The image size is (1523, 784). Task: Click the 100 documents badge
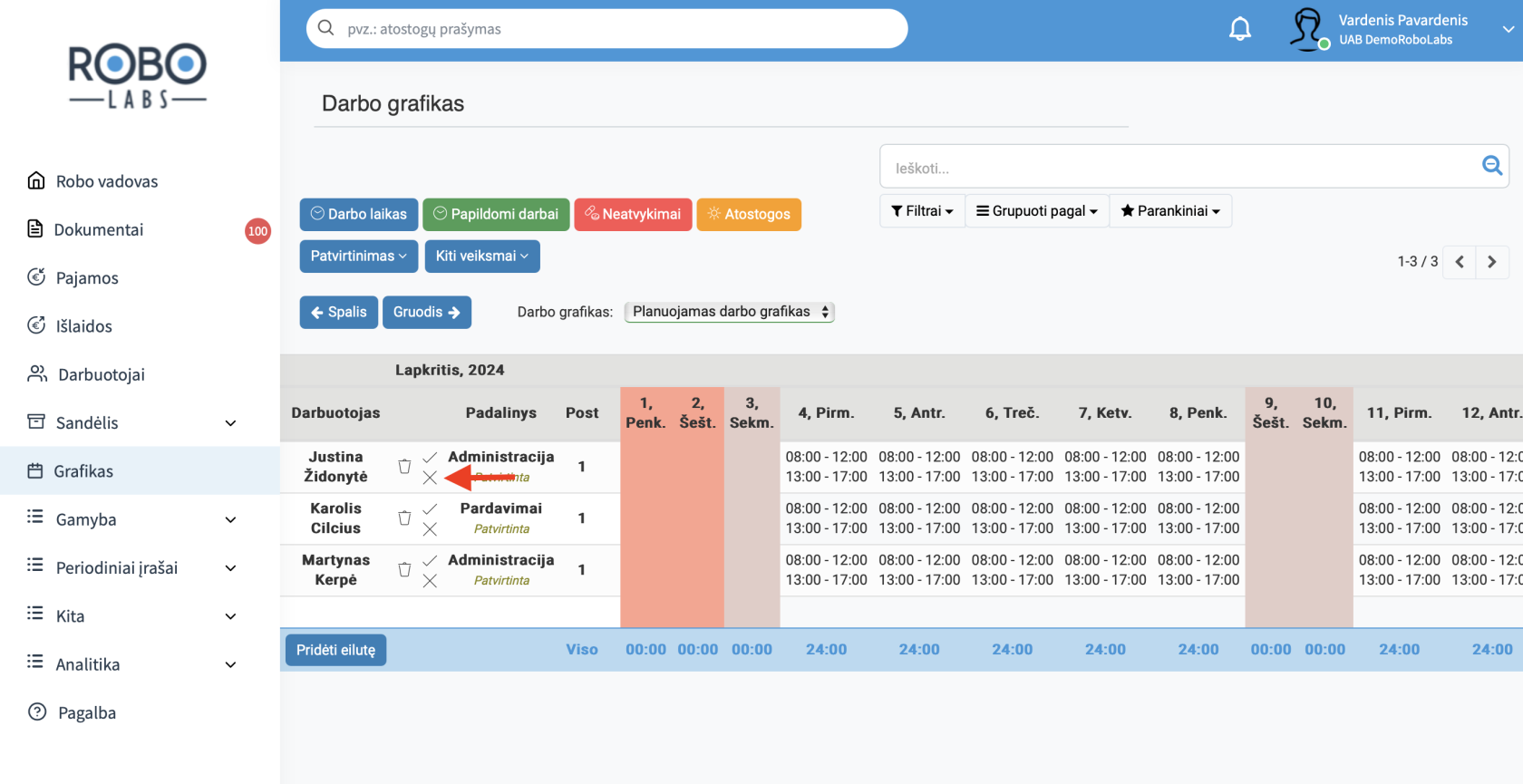(257, 231)
